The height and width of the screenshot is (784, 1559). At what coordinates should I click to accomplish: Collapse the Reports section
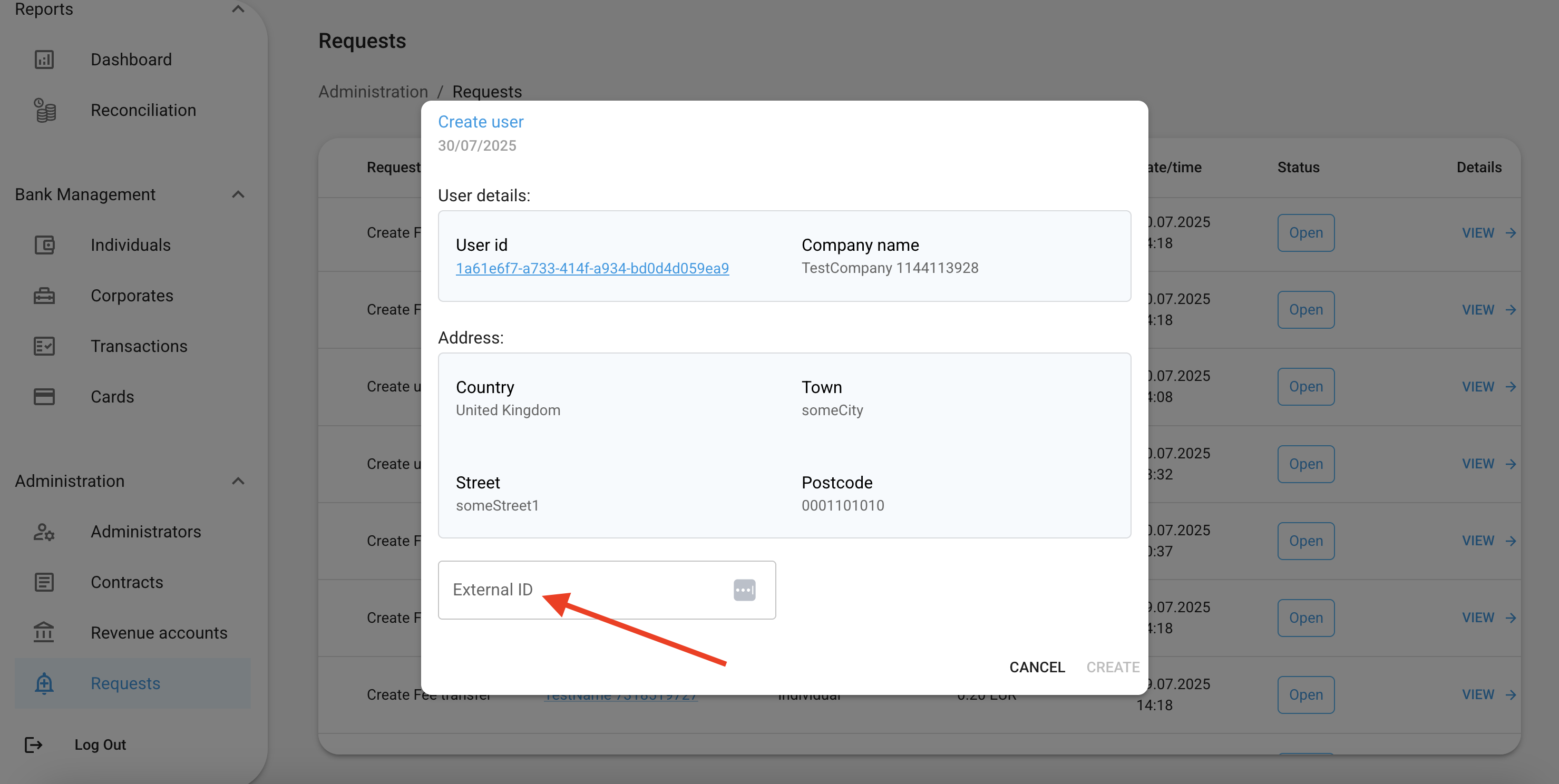[237, 8]
